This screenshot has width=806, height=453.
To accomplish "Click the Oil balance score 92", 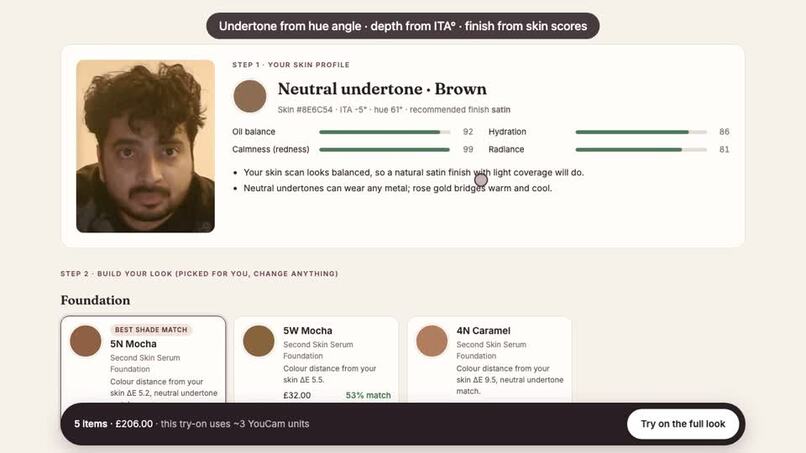I will [468, 132].
